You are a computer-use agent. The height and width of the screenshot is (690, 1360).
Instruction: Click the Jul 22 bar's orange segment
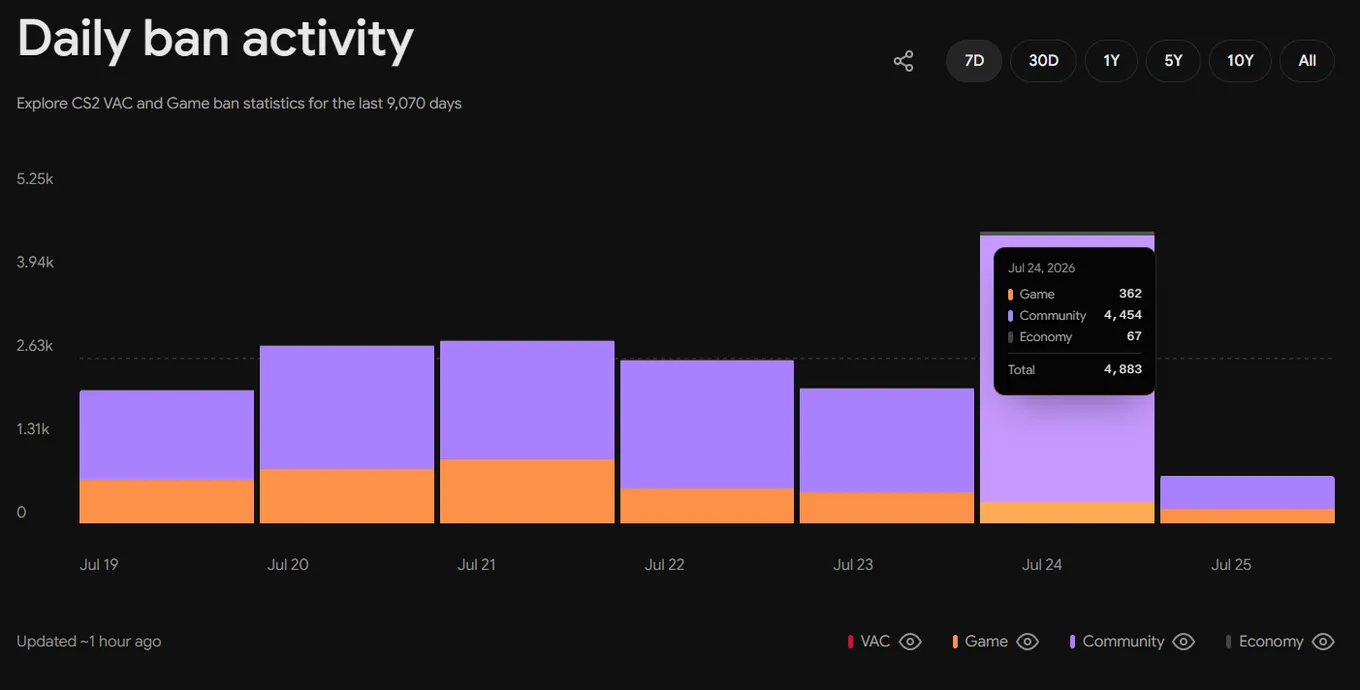click(x=707, y=506)
